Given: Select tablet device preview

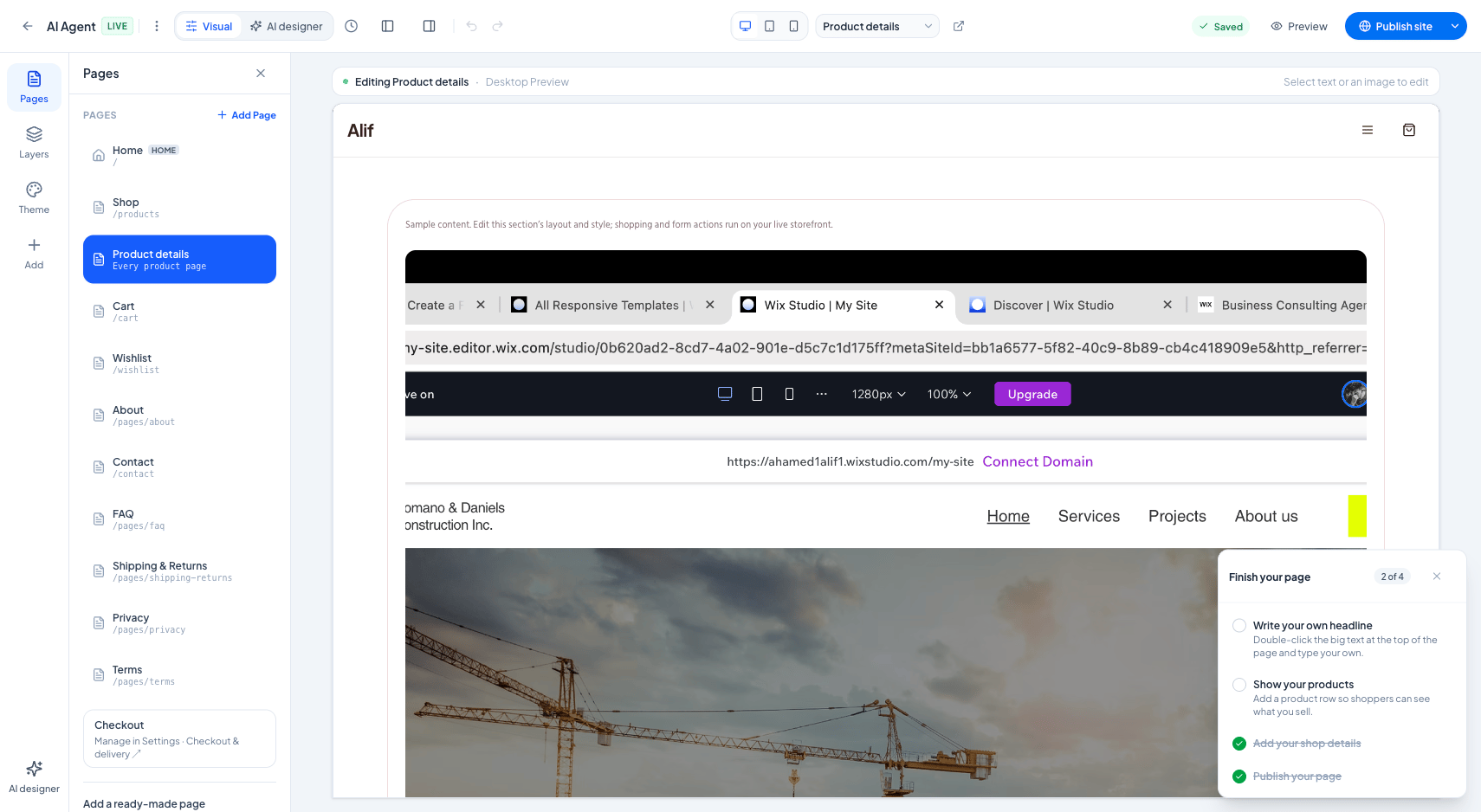Looking at the screenshot, I should (x=769, y=26).
